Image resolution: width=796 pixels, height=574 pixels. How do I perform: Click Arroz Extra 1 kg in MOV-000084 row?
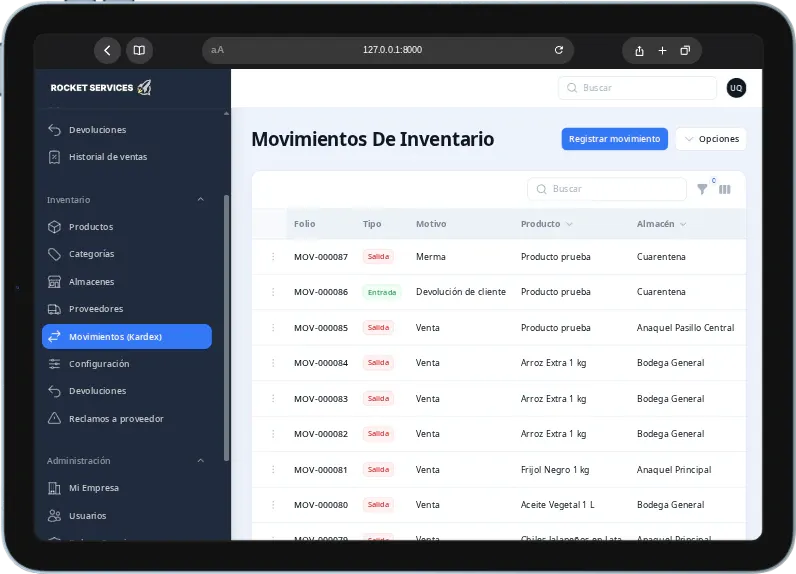coord(553,363)
